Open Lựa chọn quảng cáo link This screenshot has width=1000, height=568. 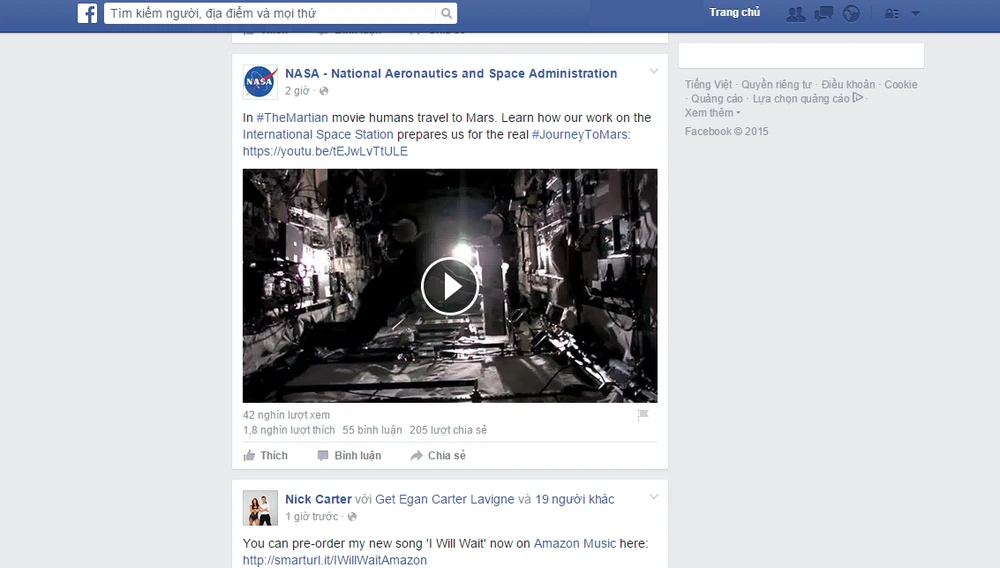[807, 99]
